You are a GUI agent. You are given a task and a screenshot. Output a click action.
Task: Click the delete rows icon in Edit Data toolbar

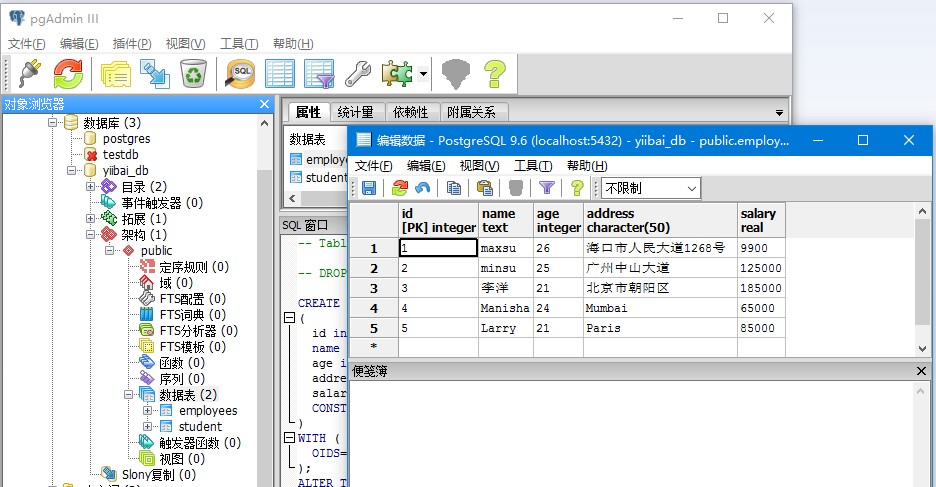[x=516, y=189]
